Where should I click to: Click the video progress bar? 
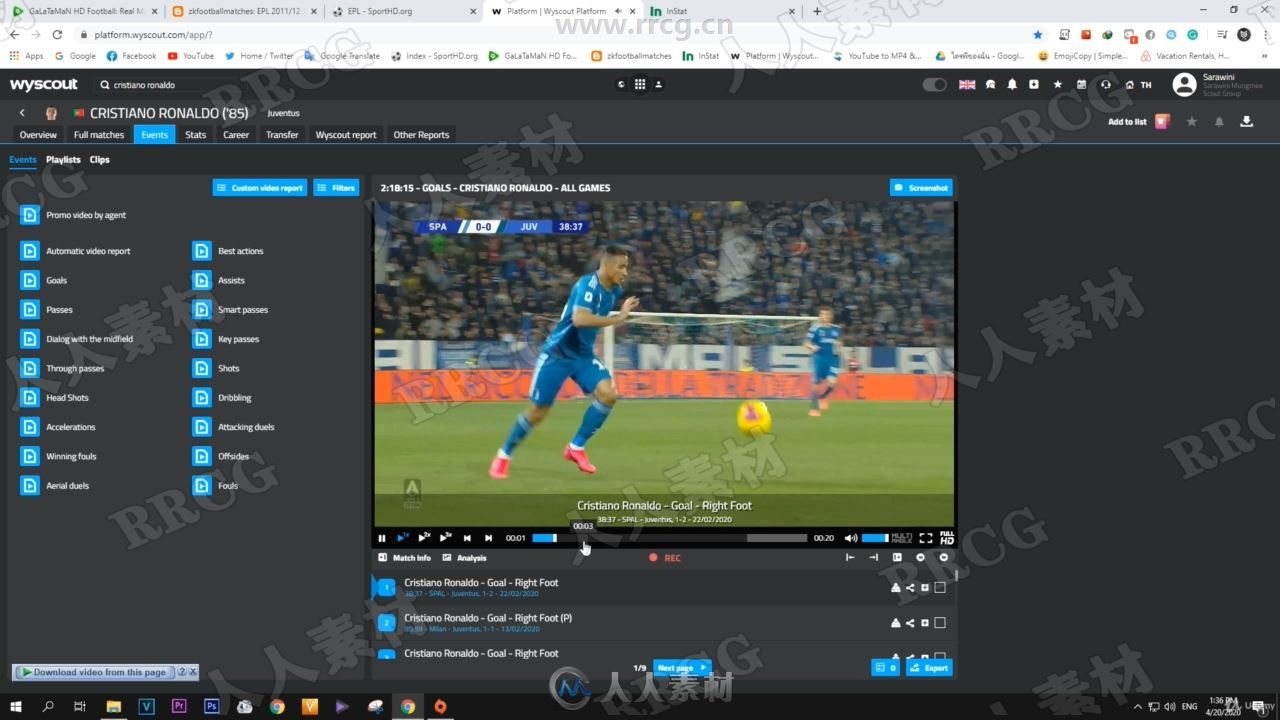(669, 538)
